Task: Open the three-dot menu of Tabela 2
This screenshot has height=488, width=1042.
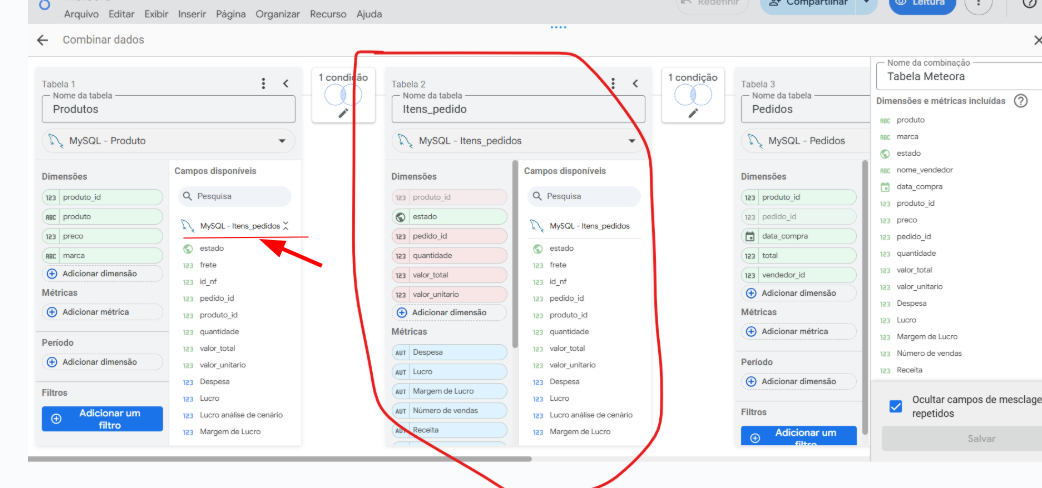Action: pyautogui.click(x=613, y=84)
